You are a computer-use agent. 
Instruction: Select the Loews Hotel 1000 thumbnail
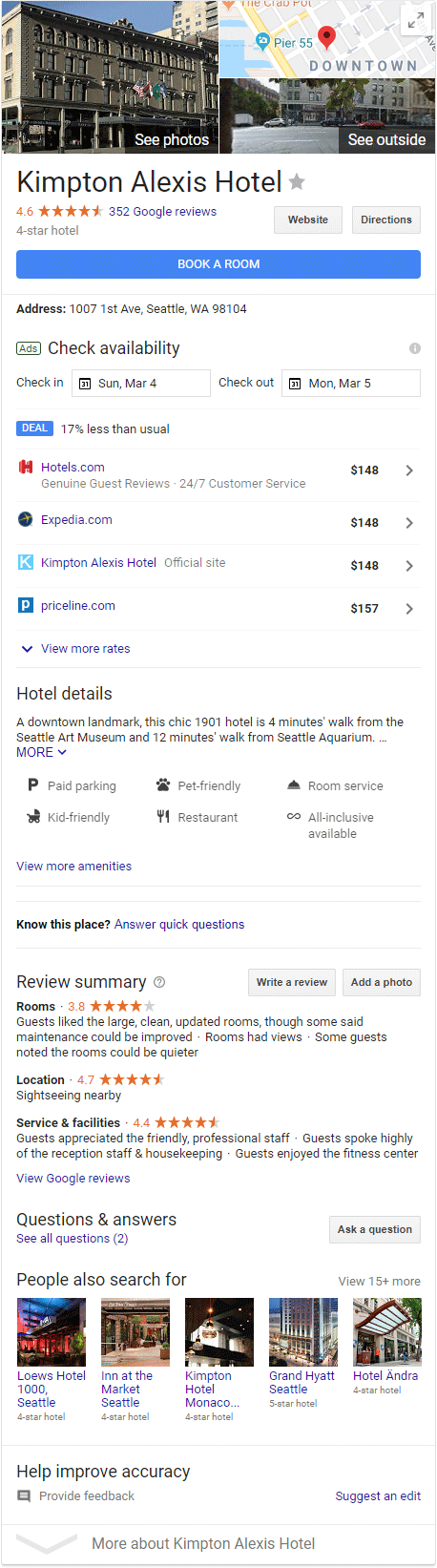click(x=52, y=1332)
